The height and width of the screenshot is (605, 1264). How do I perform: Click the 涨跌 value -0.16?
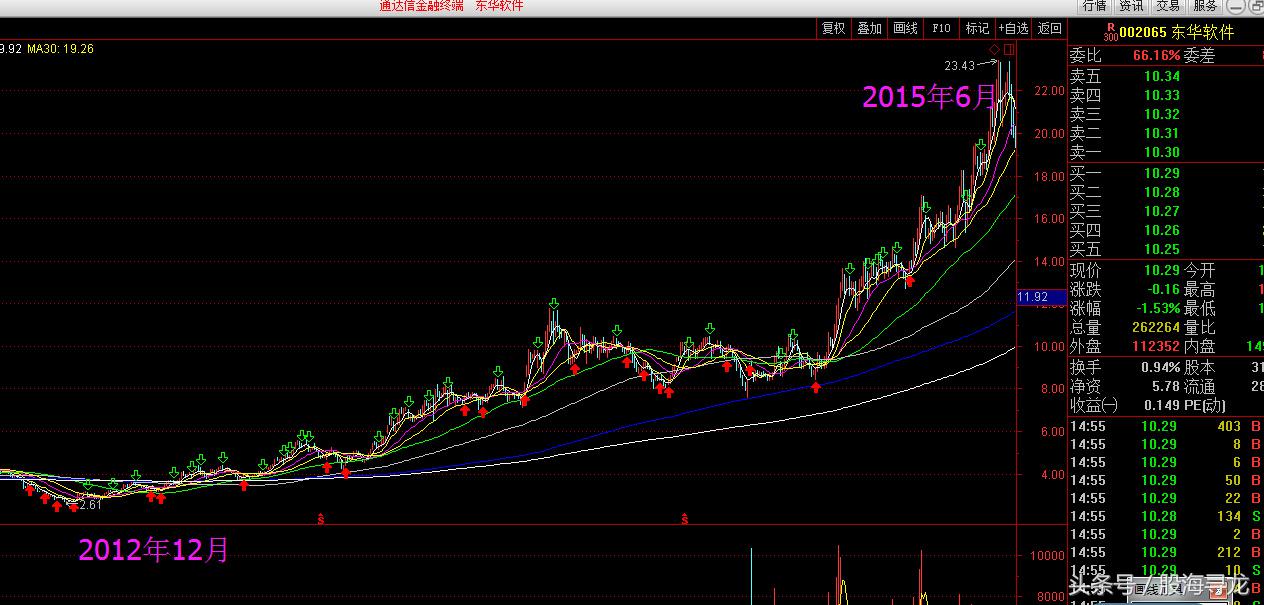pos(1164,289)
